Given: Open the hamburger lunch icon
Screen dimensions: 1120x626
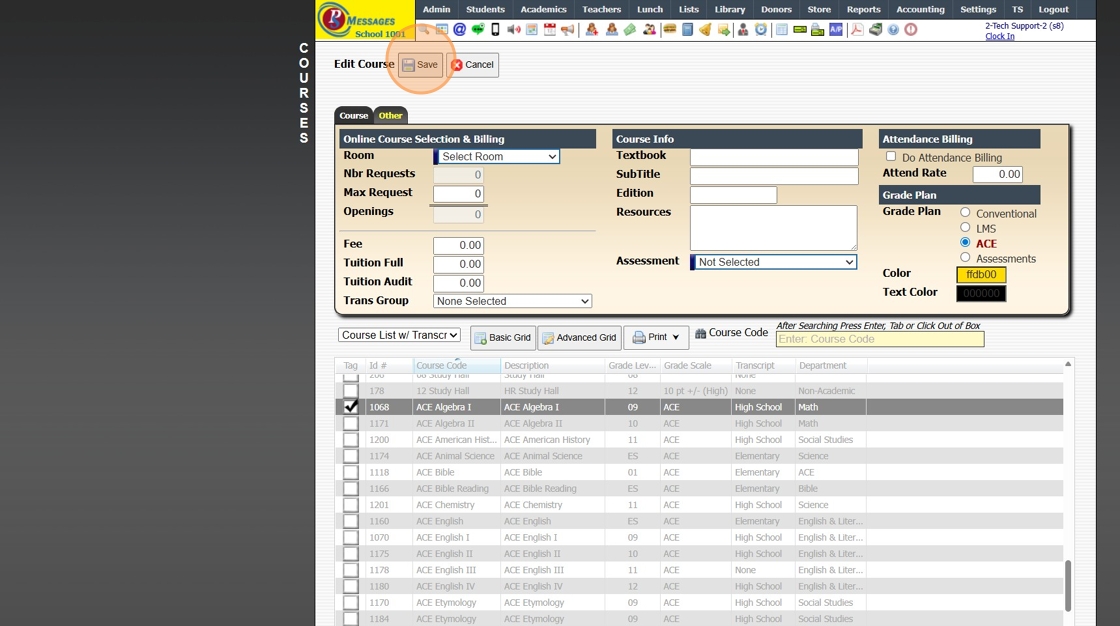Looking at the screenshot, I should 669,30.
